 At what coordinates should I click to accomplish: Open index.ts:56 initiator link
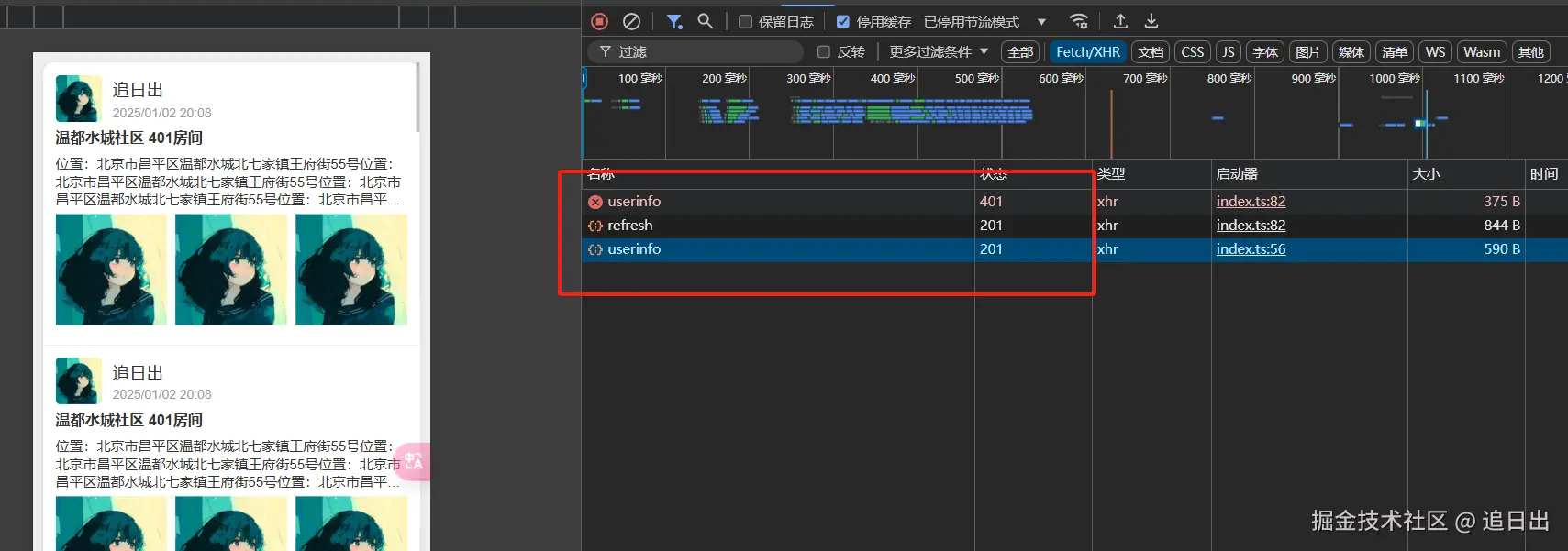pos(1251,249)
